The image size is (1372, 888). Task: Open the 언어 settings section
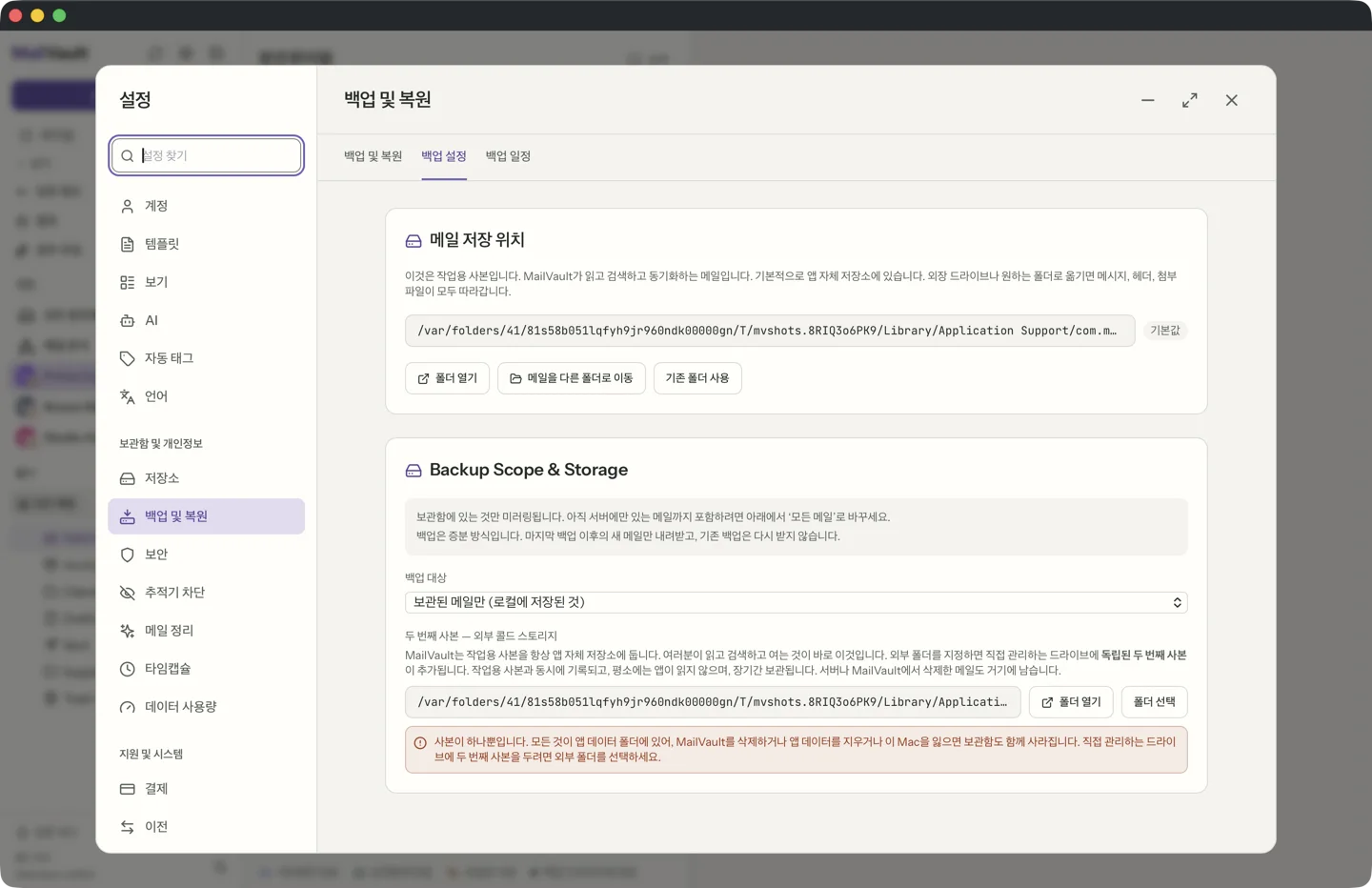click(x=206, y=396)
